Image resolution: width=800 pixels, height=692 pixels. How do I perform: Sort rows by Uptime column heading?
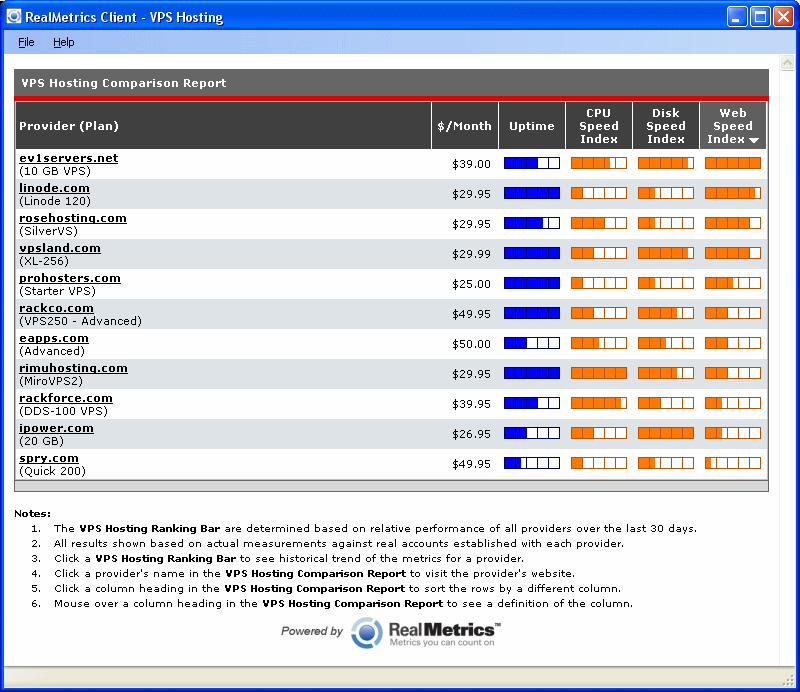(531, 126)
